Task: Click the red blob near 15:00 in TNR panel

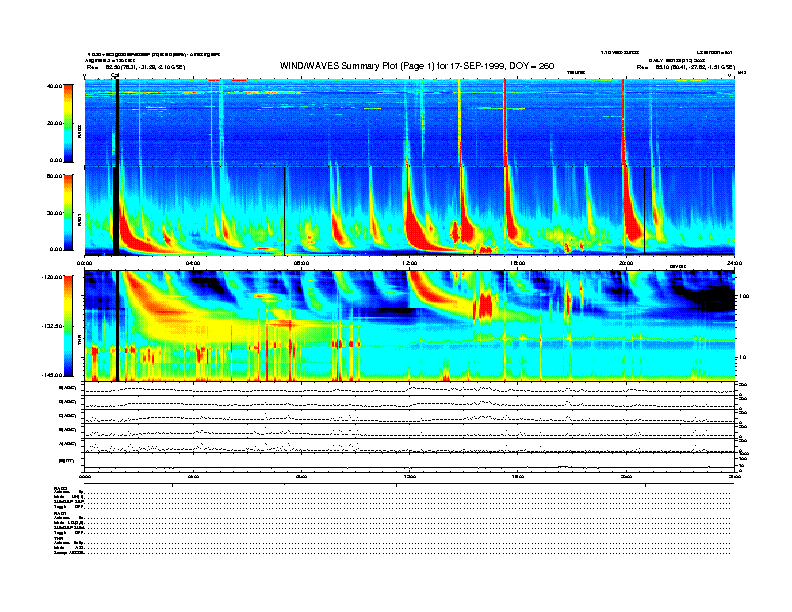Action: tap(484, 306)
